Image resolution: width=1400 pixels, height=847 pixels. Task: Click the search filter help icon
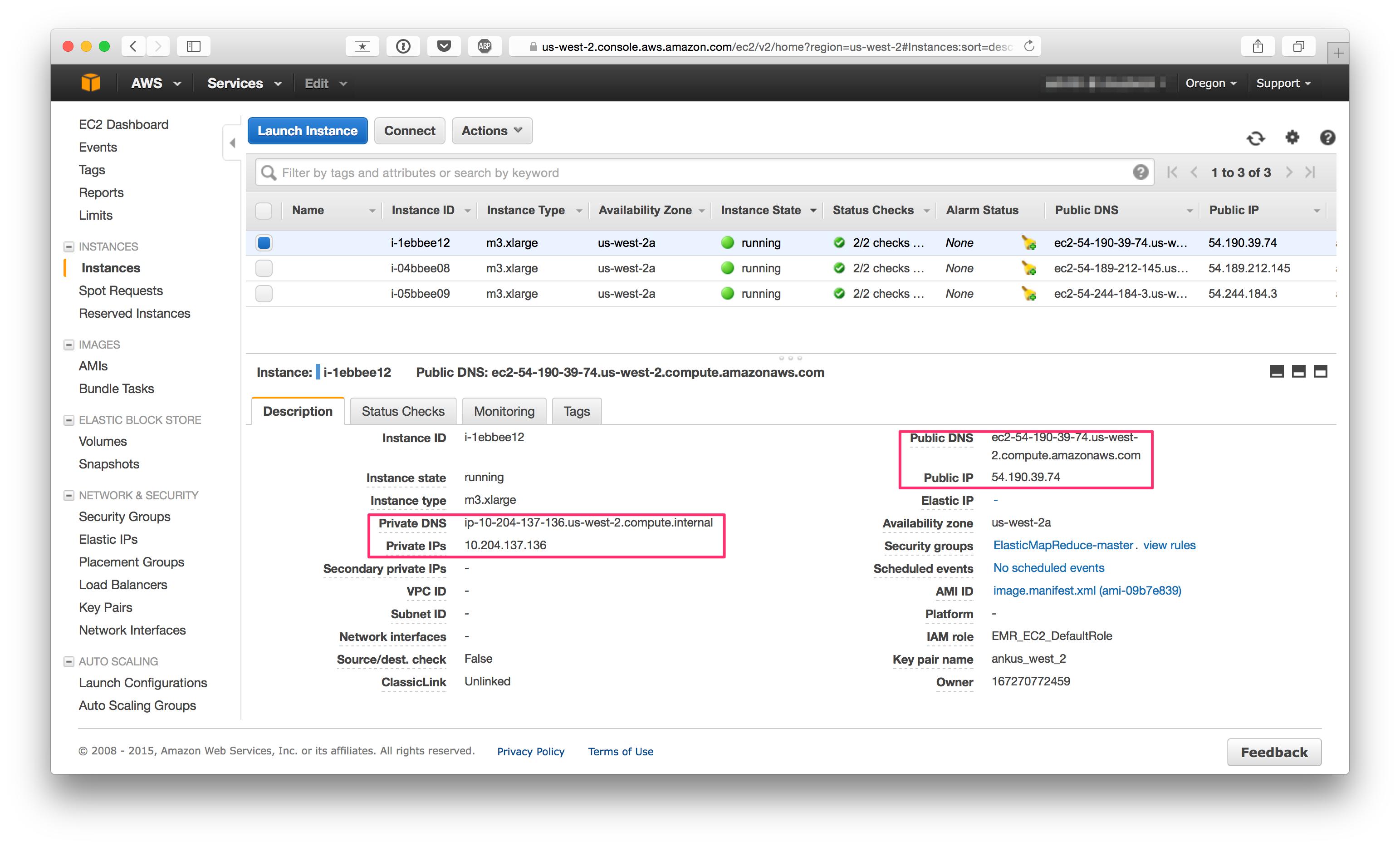click(x=1141, y=172)
